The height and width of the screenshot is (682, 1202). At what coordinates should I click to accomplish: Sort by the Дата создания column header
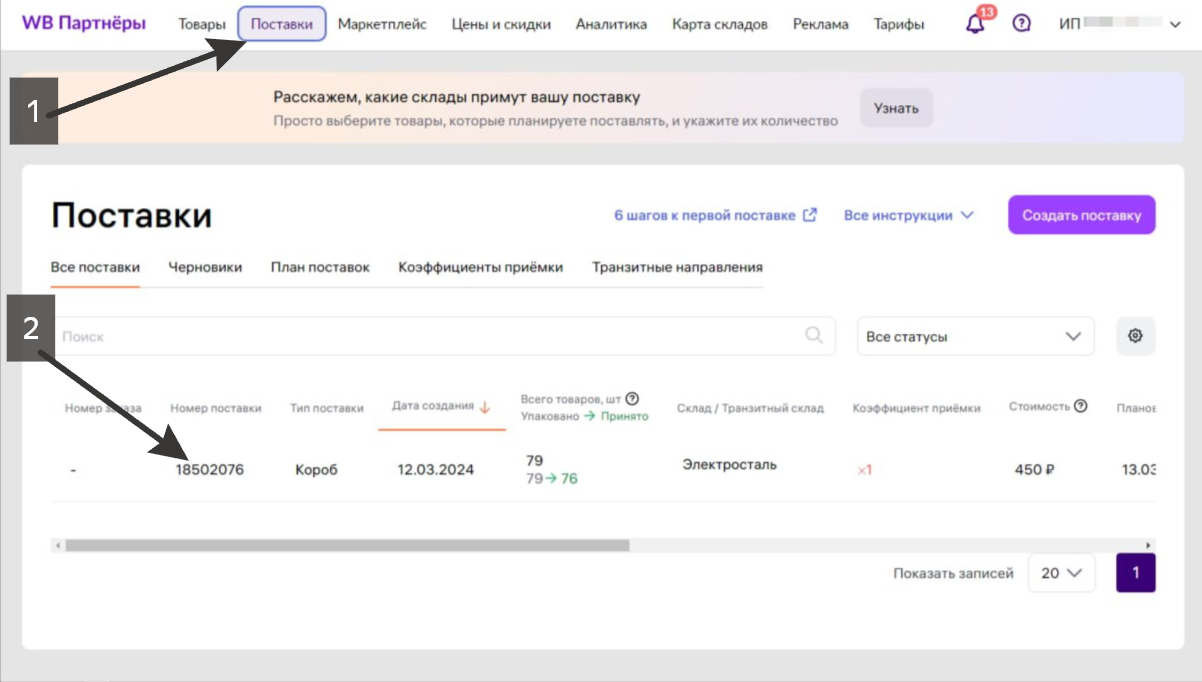(x=433, y=406)
